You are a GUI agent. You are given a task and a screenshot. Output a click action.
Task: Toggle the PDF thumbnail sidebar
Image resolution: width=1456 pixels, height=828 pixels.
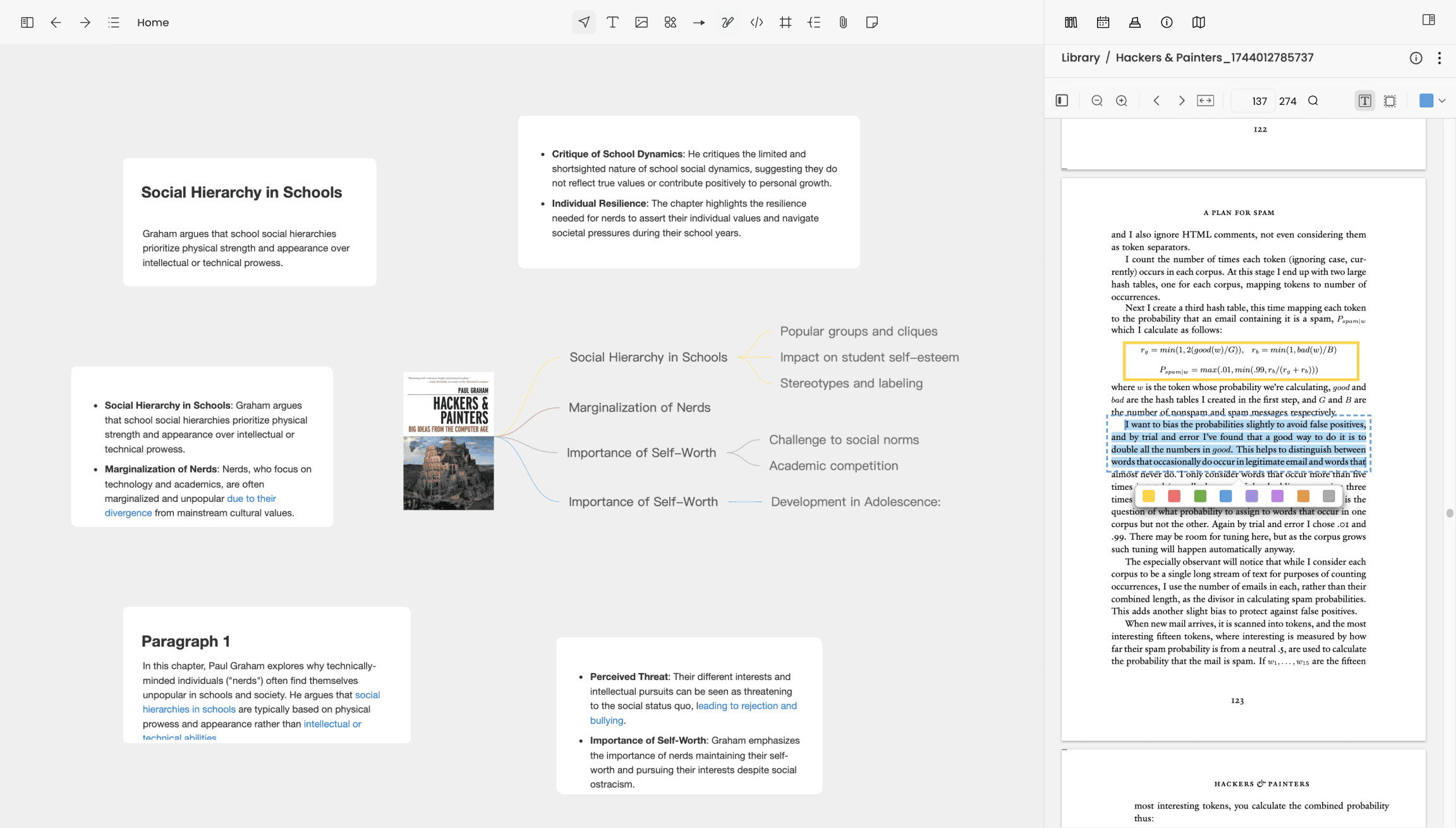[x=1062, y=101]
